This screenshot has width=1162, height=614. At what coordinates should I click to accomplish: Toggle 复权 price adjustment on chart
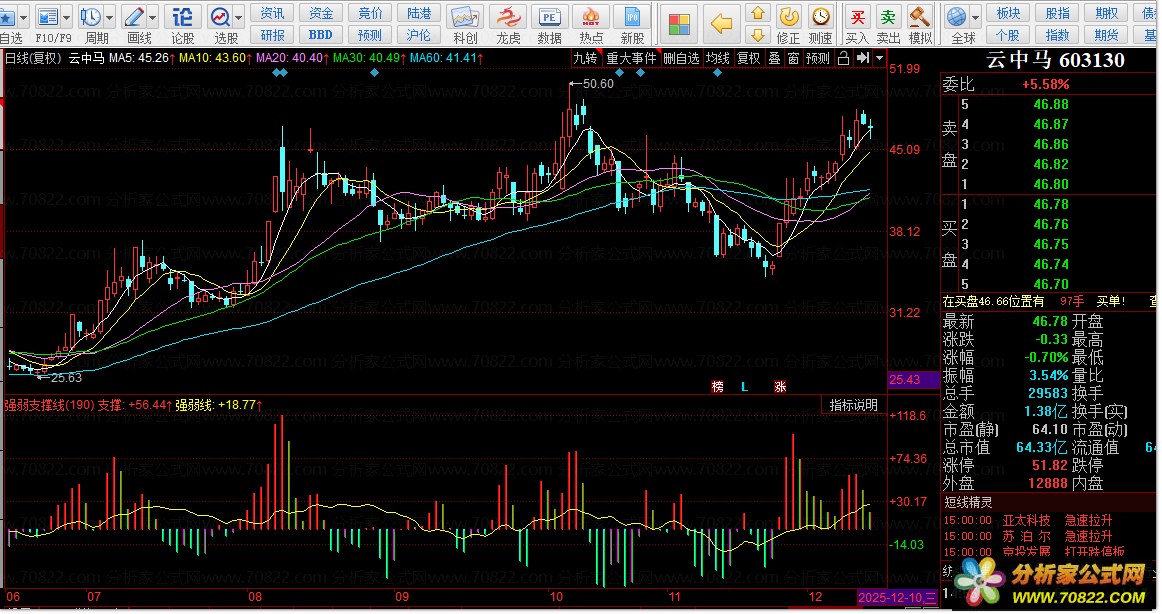click(748, 58)
